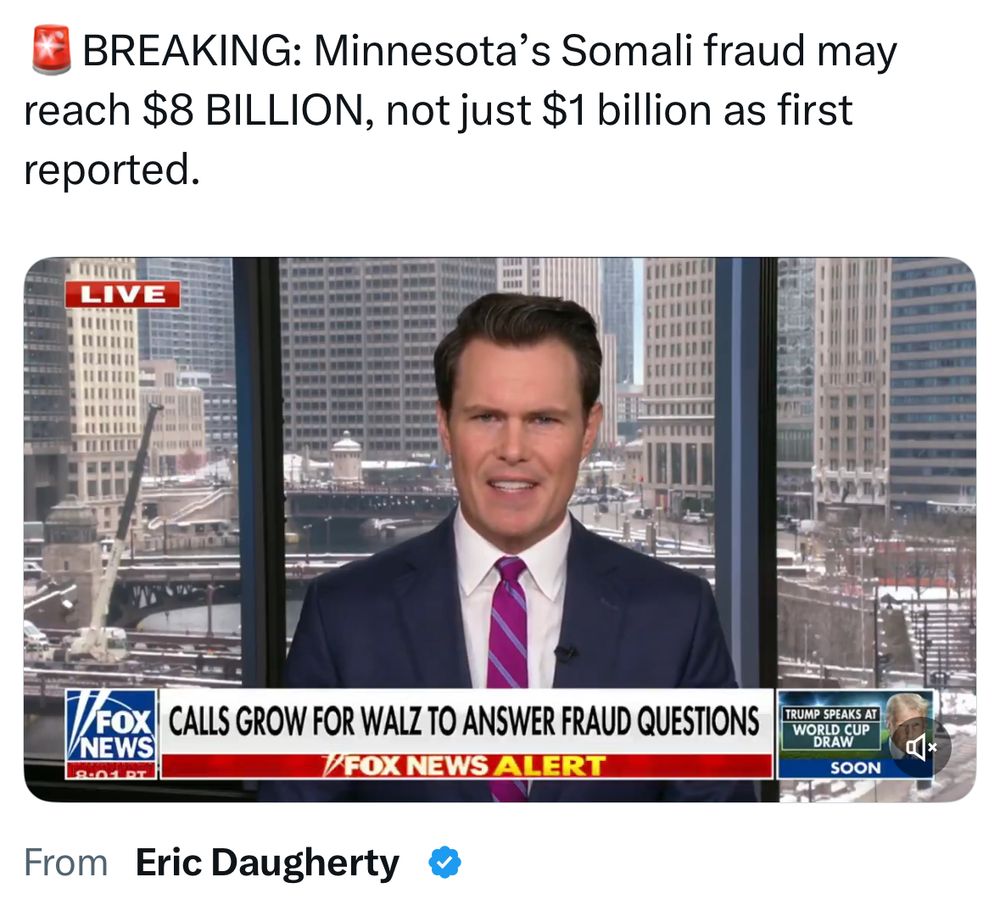Screen dimensions: 1000x922
Task: Click the small flag logo in Fox News Alert bar
Action: pyautogui.click(x=332, y=765)
